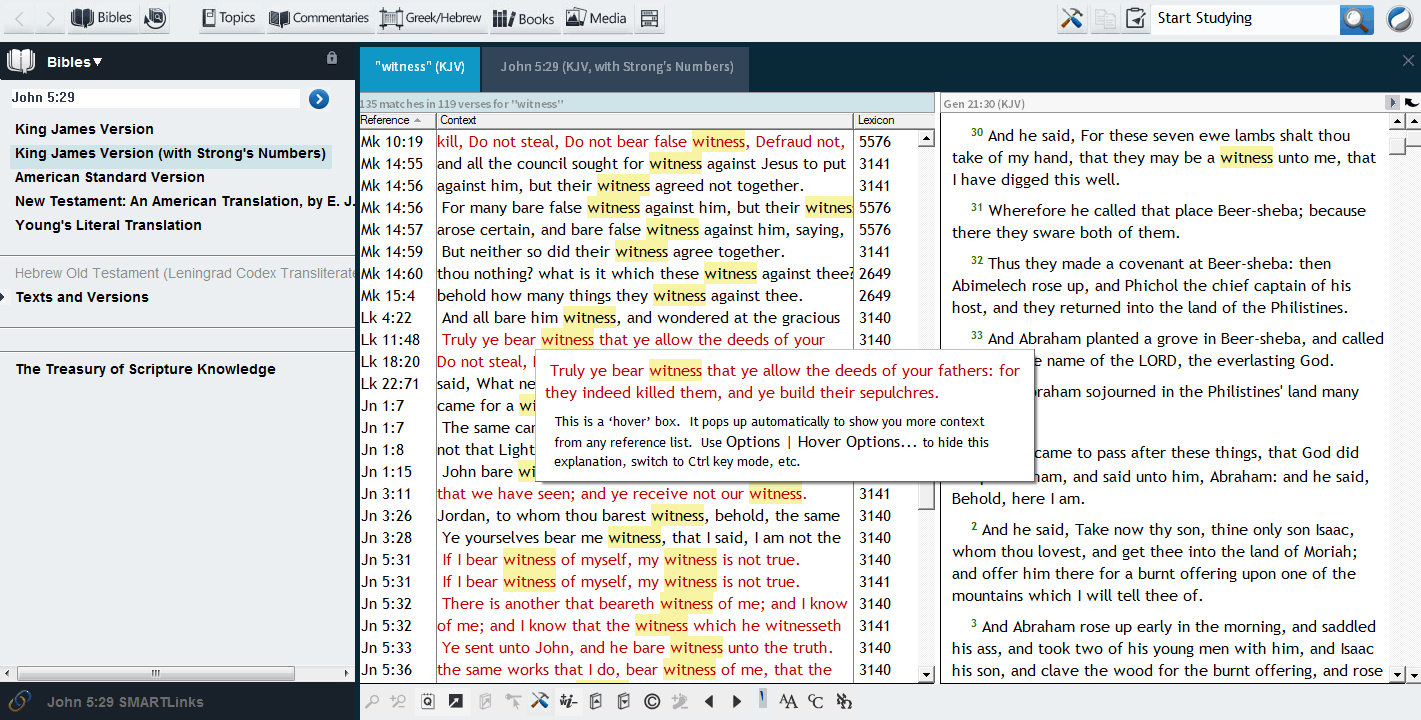Open the Tools hammer-screwdriver icon in top toolbar

tap(1072, 18)
